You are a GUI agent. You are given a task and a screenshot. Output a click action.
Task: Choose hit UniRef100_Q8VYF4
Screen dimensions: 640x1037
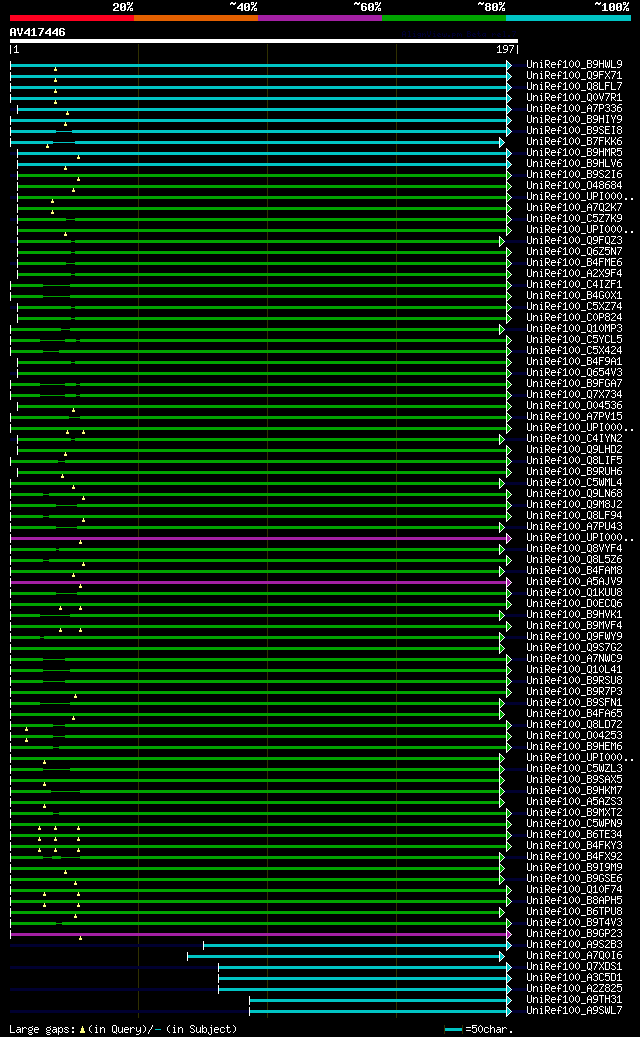[x=574, y=548]
